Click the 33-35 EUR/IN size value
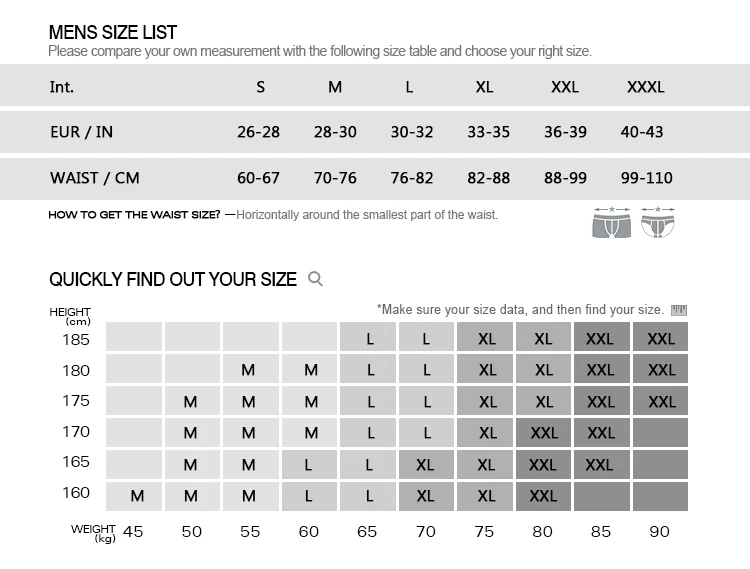The width and height of the screenshot is (750, 569). pyautogui.click(x=488, y=132)
